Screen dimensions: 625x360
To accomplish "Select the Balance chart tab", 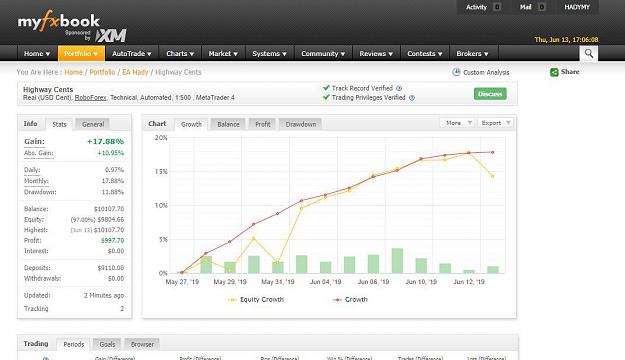I will click(228, 124).
